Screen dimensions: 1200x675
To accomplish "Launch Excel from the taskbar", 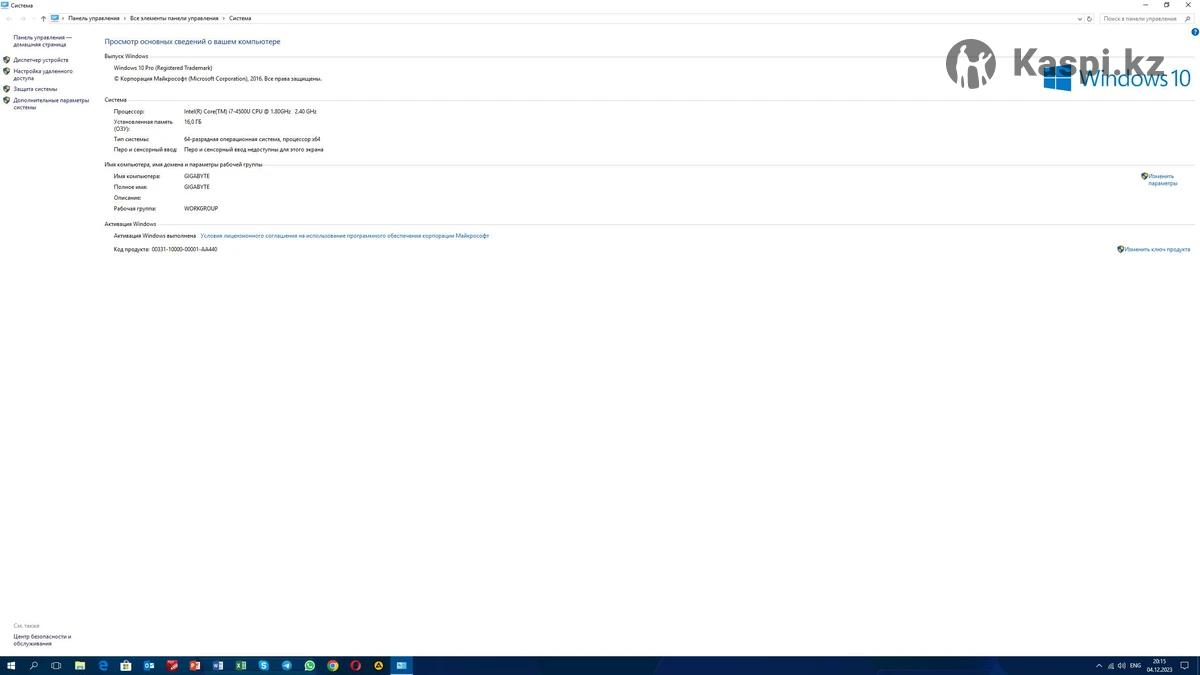I will (241, 665).
